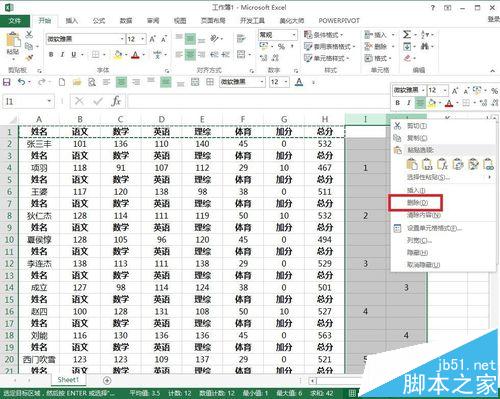Toggle Wrap Text in the alignment group
Image resolution: width=500 pixels, height=399 pixels.
coord(241,39)
